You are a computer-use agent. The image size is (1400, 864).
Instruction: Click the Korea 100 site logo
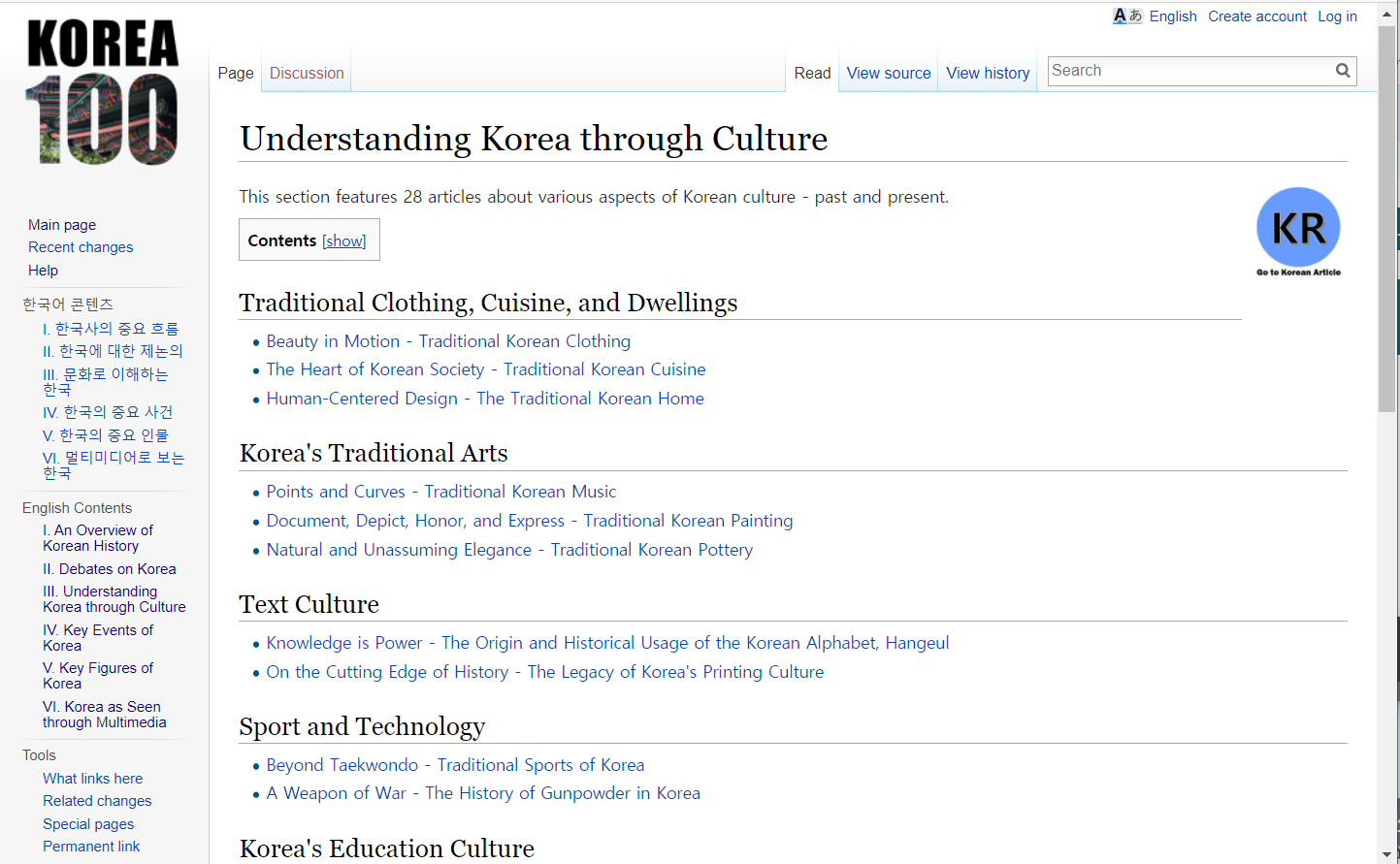point(103,93)
